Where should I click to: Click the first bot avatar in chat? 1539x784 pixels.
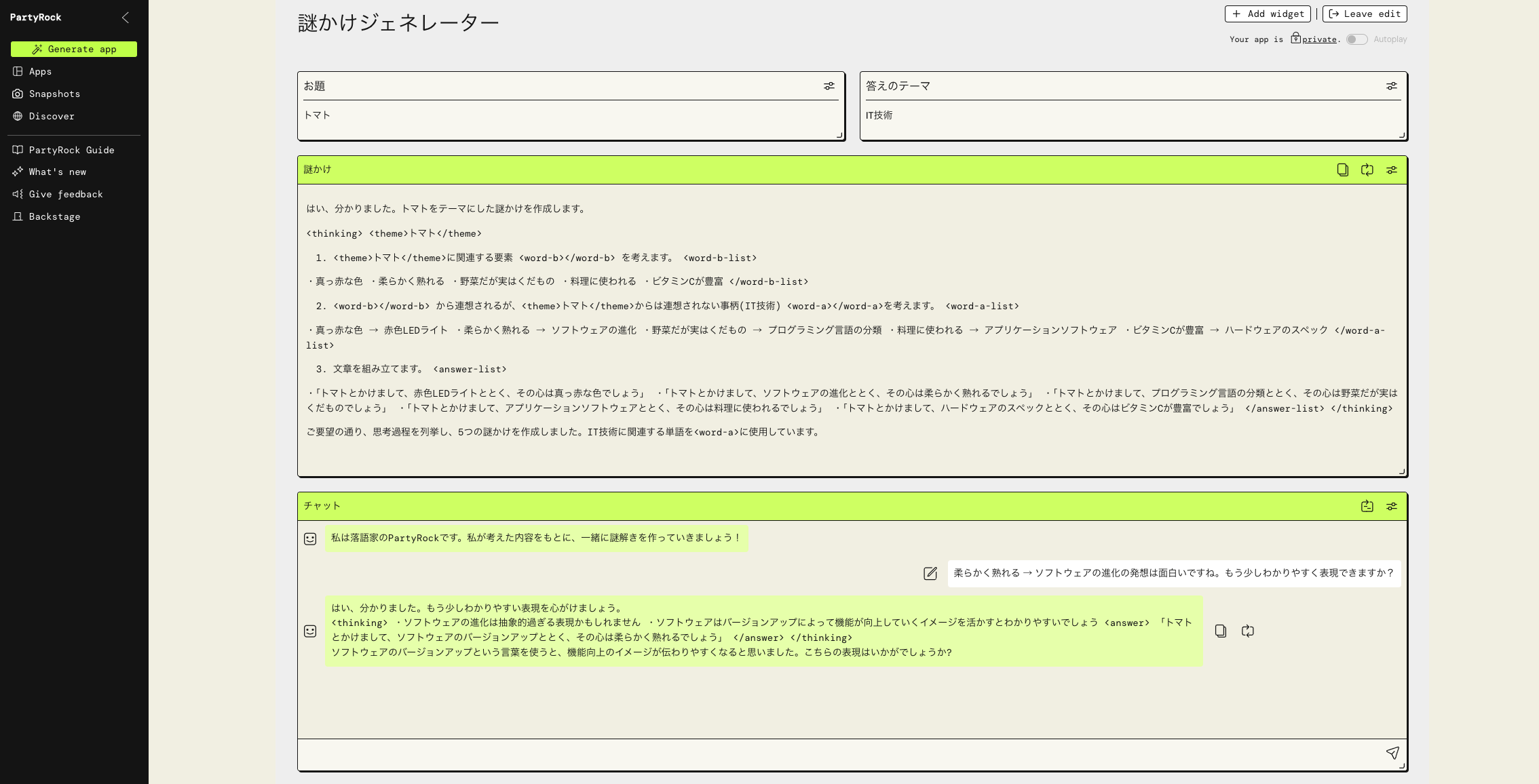tap(310, 538)
